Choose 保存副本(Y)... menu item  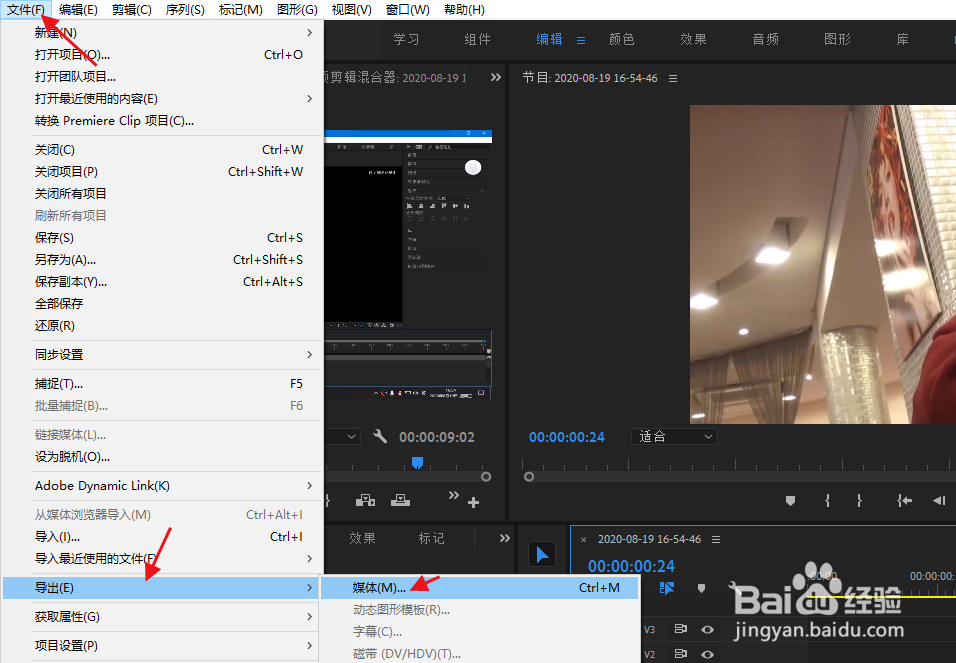[x=162, y=282]
